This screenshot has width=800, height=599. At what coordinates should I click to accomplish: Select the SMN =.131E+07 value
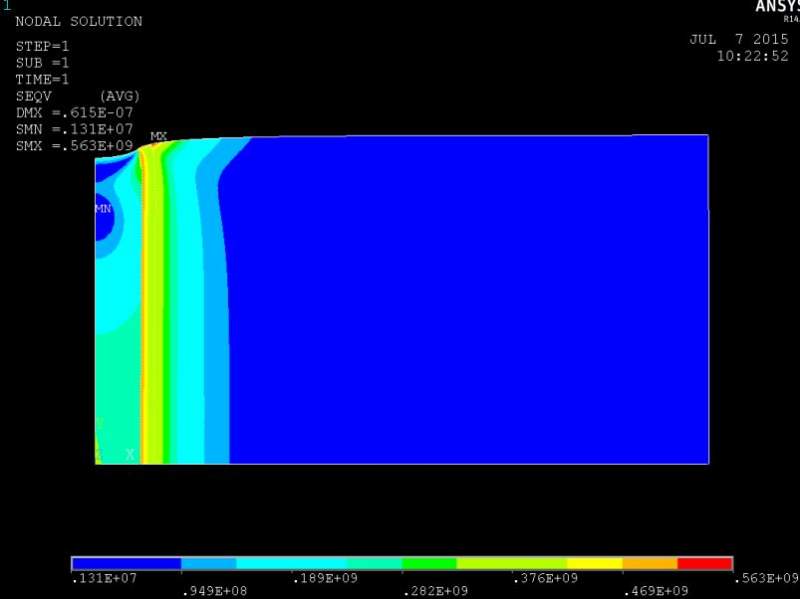click(x=74, y=129)
